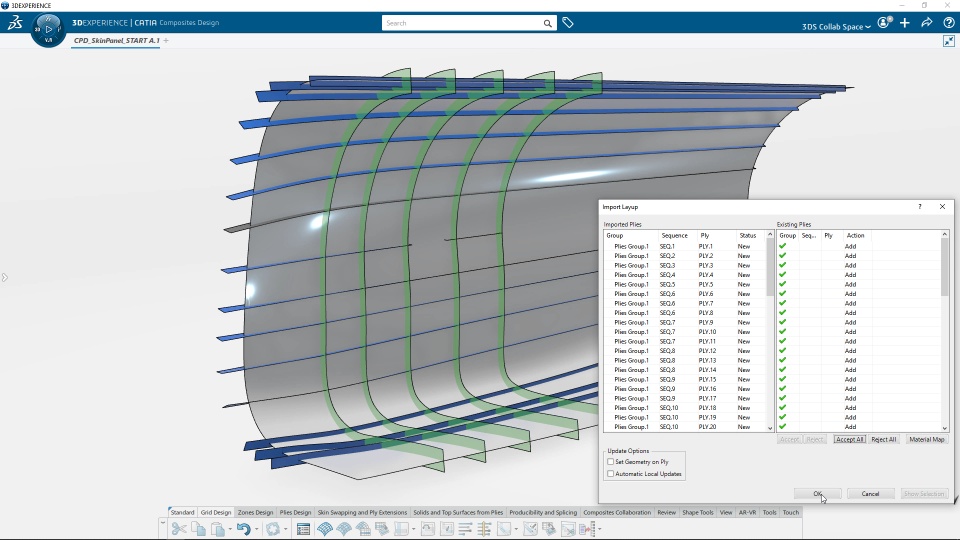960x540 pixels.
Task: Click the Import Layup dialog help question mark
Action: [x=920, y=207]
